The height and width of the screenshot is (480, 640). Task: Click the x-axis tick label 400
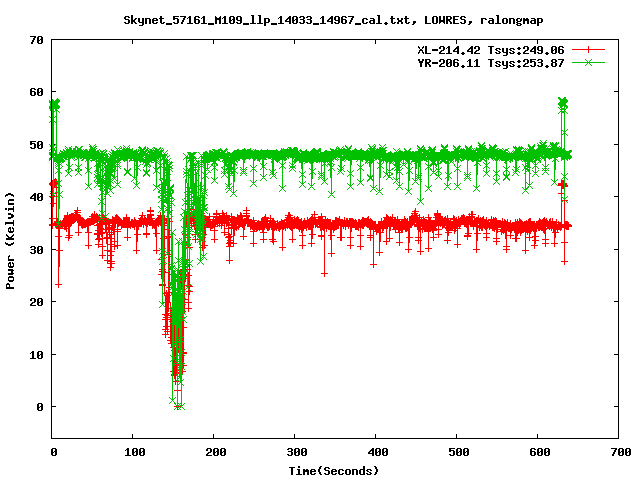click(378, 452)
